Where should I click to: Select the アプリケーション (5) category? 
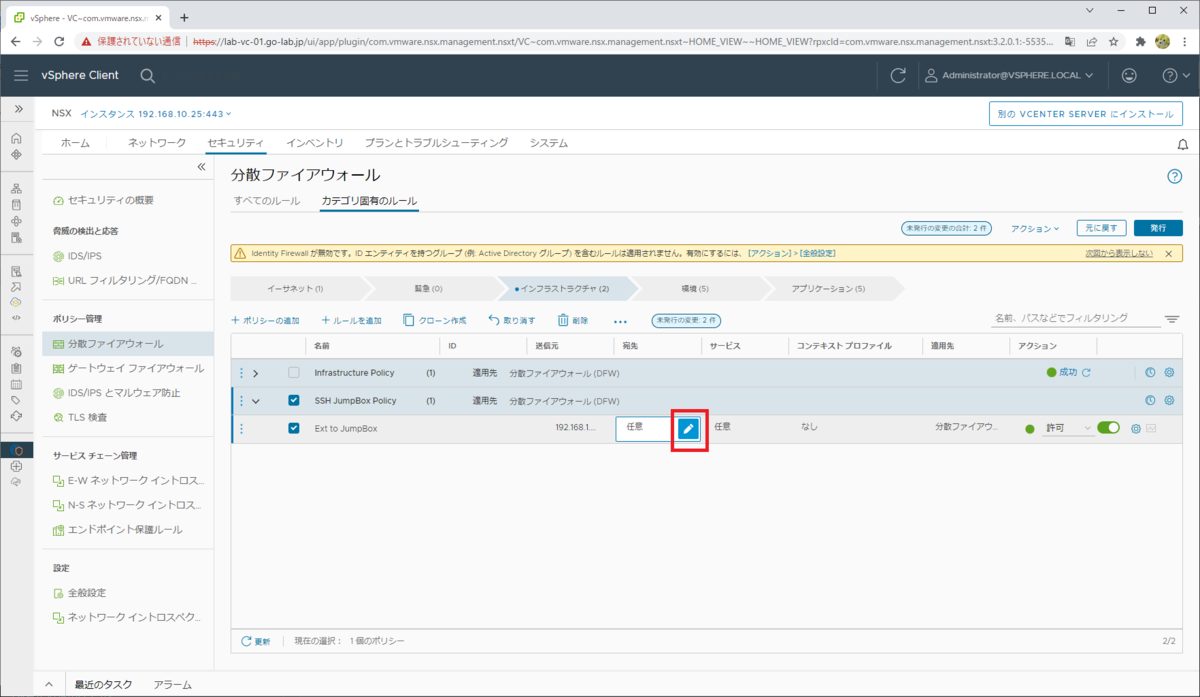point(828,288)
